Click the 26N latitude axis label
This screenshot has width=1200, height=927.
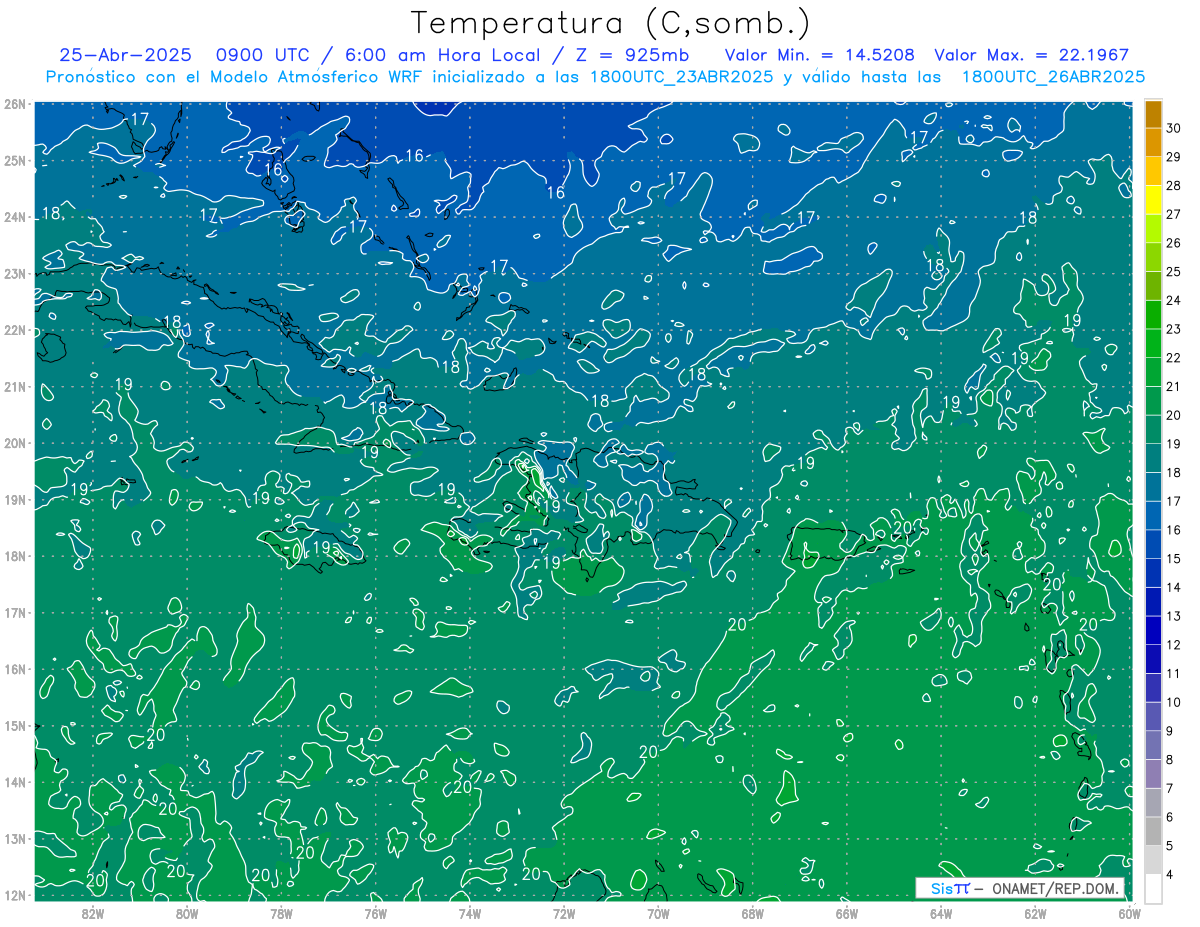pyautogui.click(x=14, y=104)
